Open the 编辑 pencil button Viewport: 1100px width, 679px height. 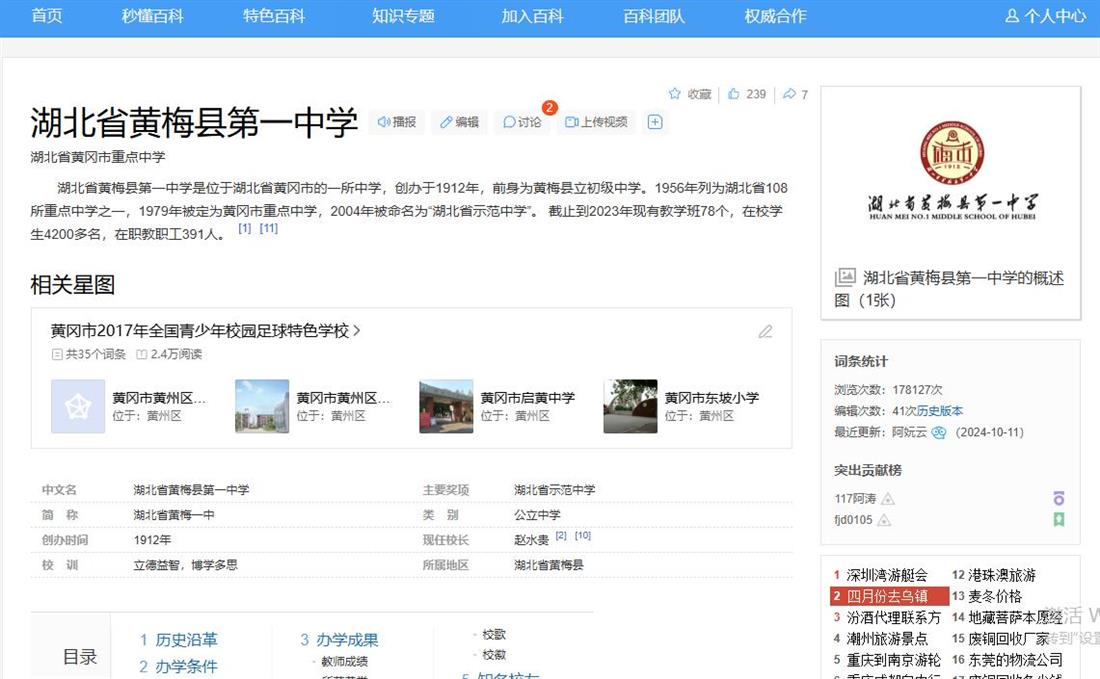(x=459, y=122)
